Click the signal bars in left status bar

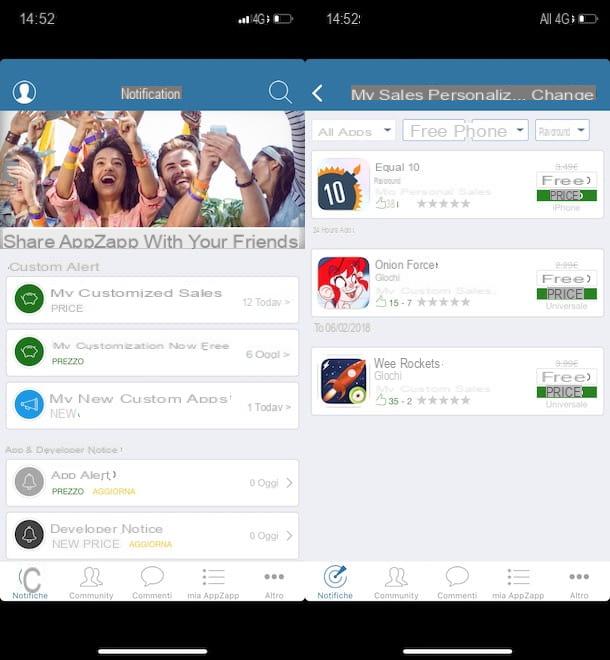(244, 20)
